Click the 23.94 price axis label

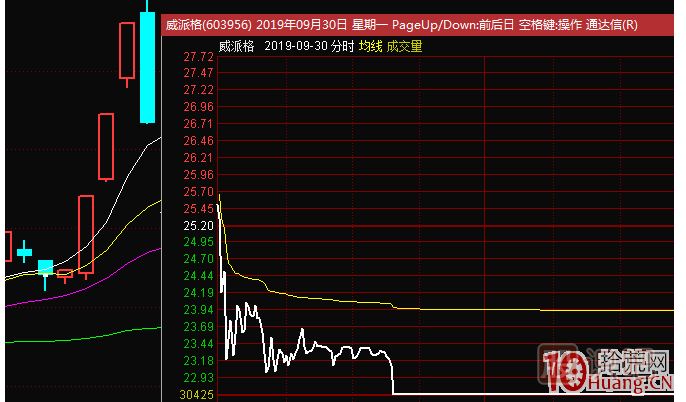pos(199,310)
